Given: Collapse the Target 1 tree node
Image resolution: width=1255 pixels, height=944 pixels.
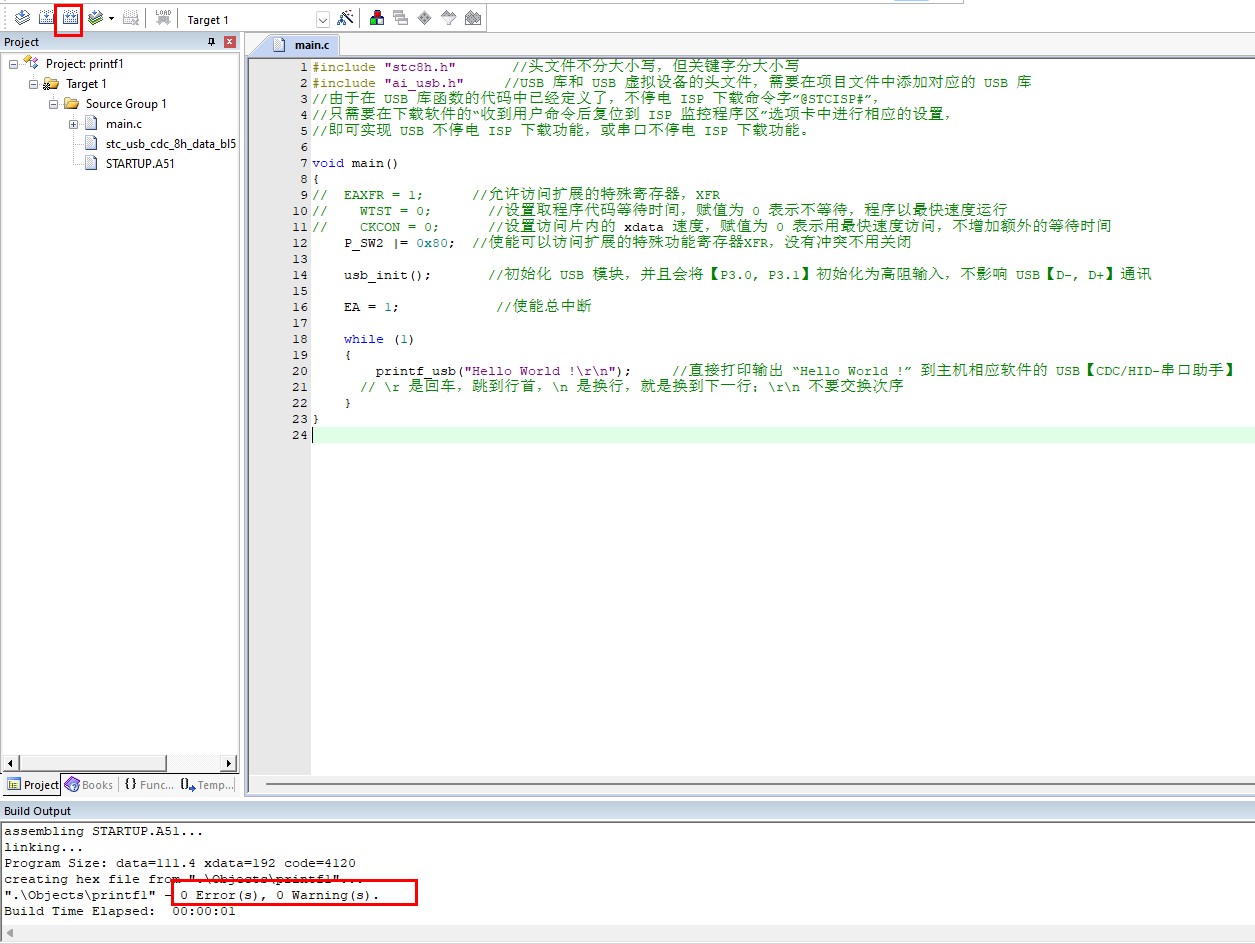Looking at the screenshot, I should point(34,84).
